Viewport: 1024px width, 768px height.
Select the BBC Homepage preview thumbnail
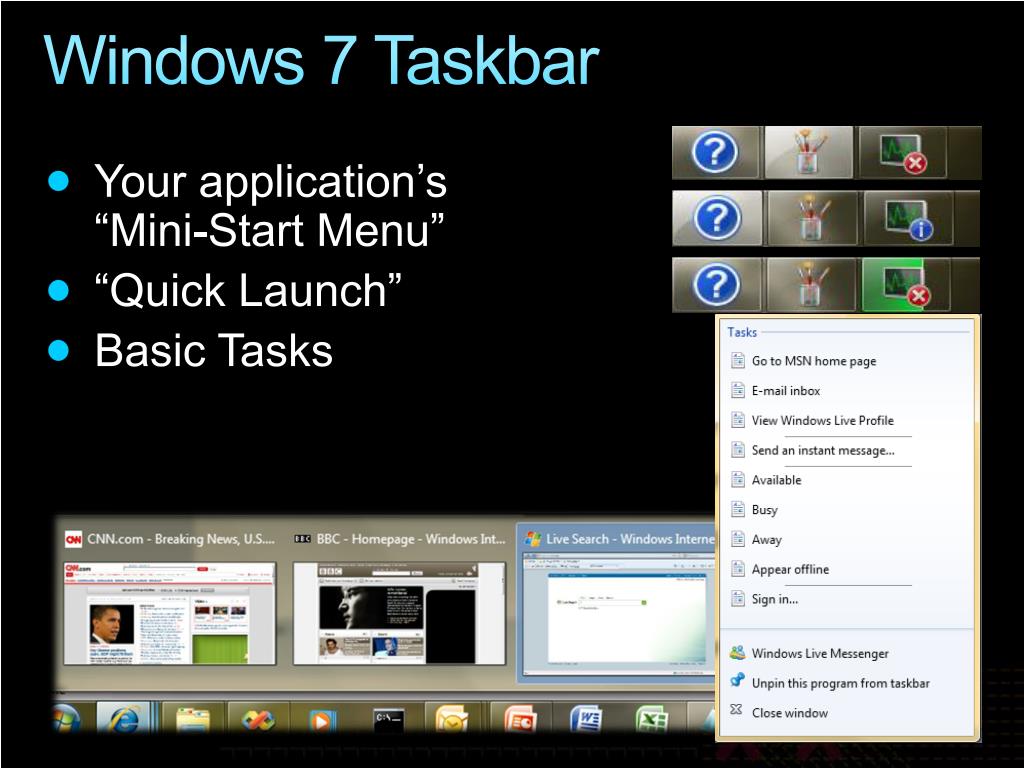tap(399, 613)
